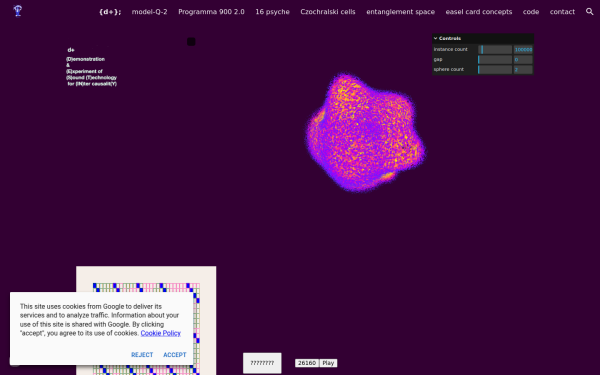Image resolution: width=600 pixels, height=375 pixels.
Task: Click the 'for (IN)ter causalit(Y)' text
Action: [x=92, y=84]
